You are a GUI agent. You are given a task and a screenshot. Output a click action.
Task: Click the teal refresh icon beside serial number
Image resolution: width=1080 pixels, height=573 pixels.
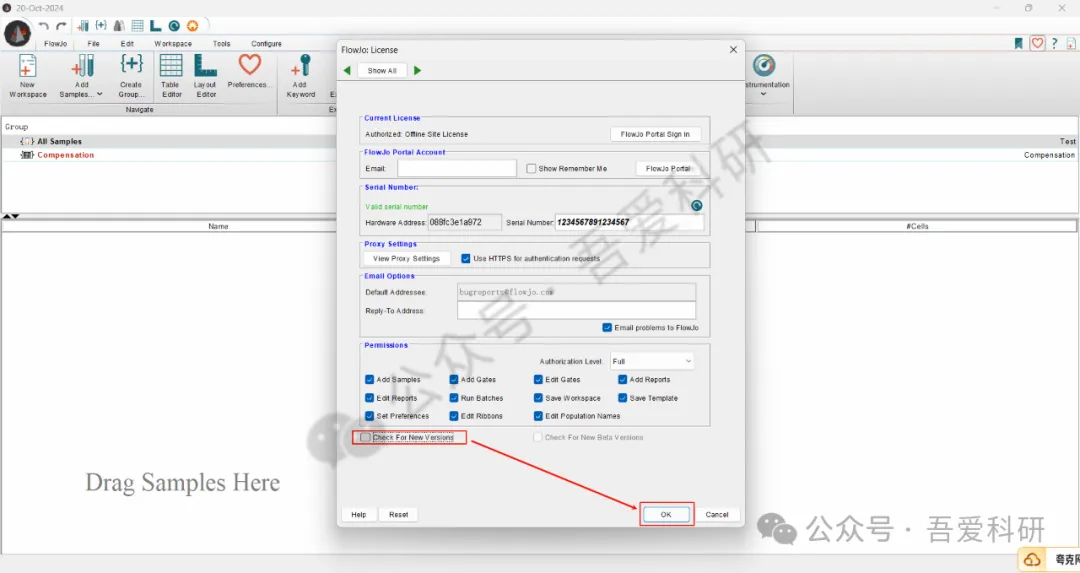pyautogui.click(x=696, y=205)
